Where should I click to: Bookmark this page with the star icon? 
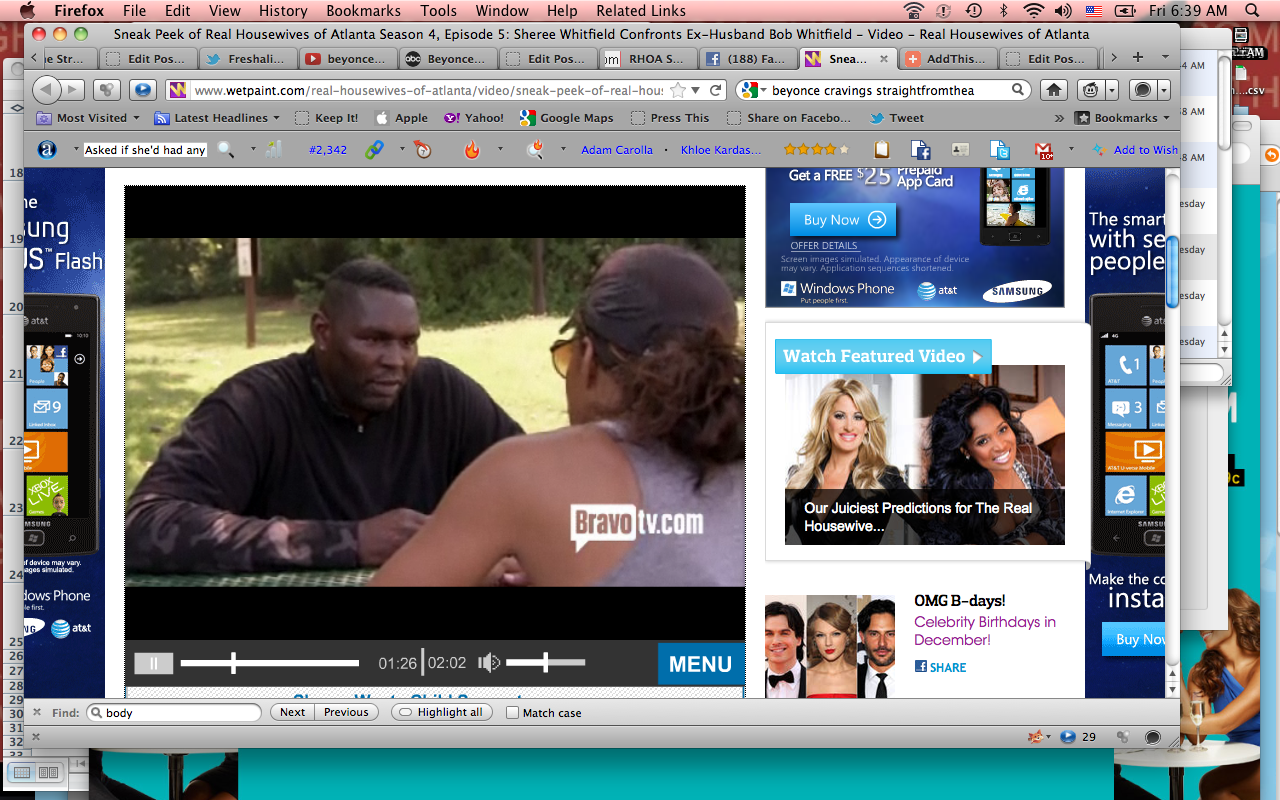pos(679,90)
